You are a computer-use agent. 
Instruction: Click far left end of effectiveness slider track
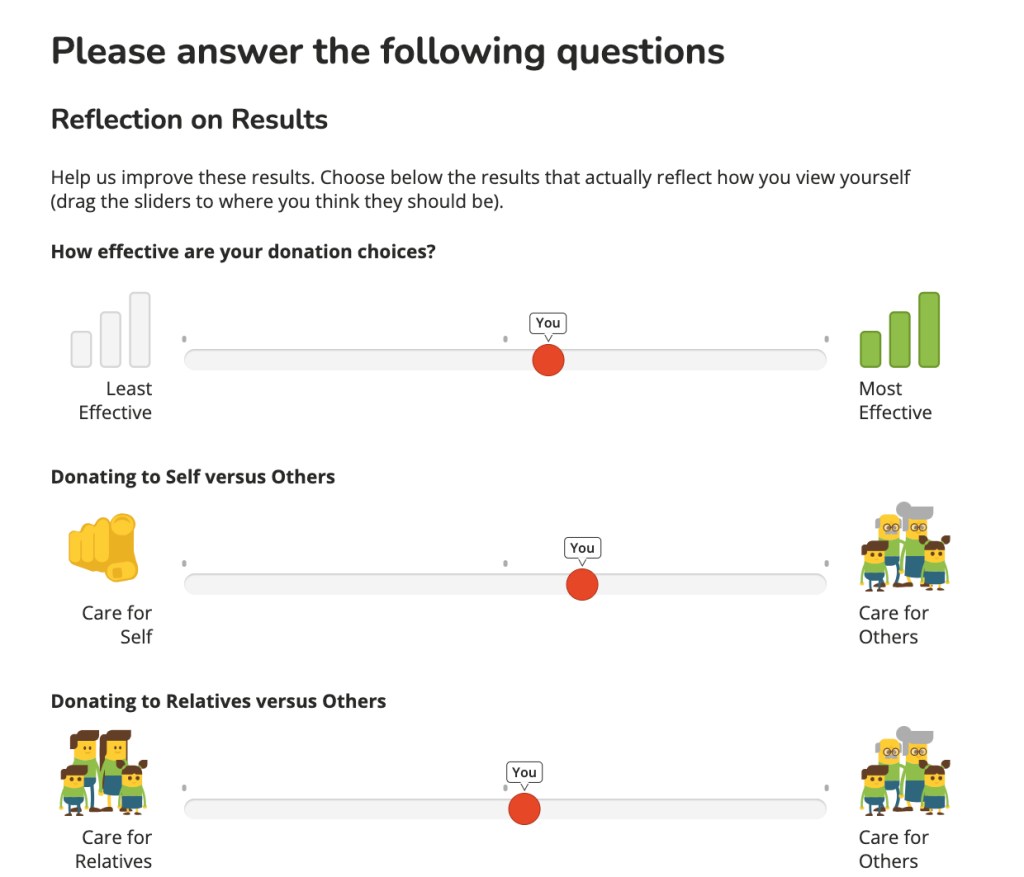pos(190,360)
